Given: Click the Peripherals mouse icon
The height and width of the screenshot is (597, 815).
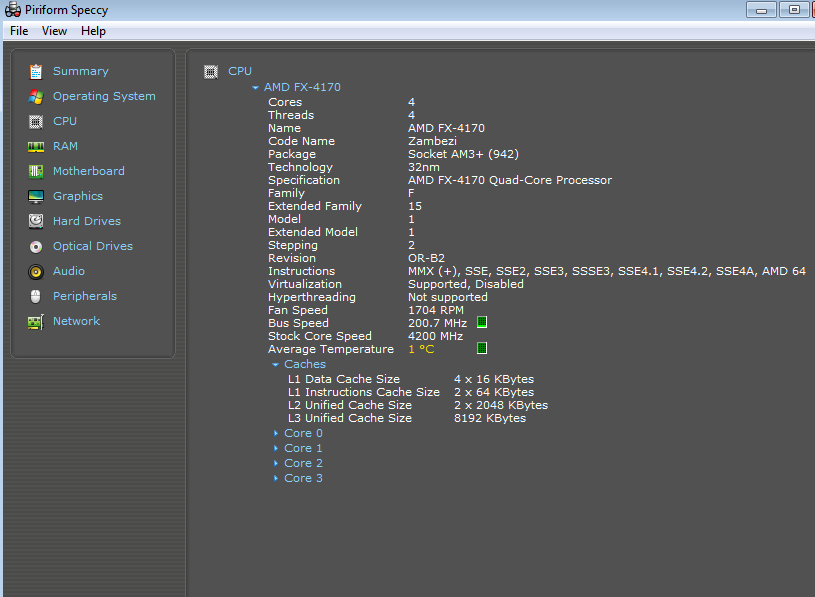Looking at the screenshot, I should coord(36,296).
